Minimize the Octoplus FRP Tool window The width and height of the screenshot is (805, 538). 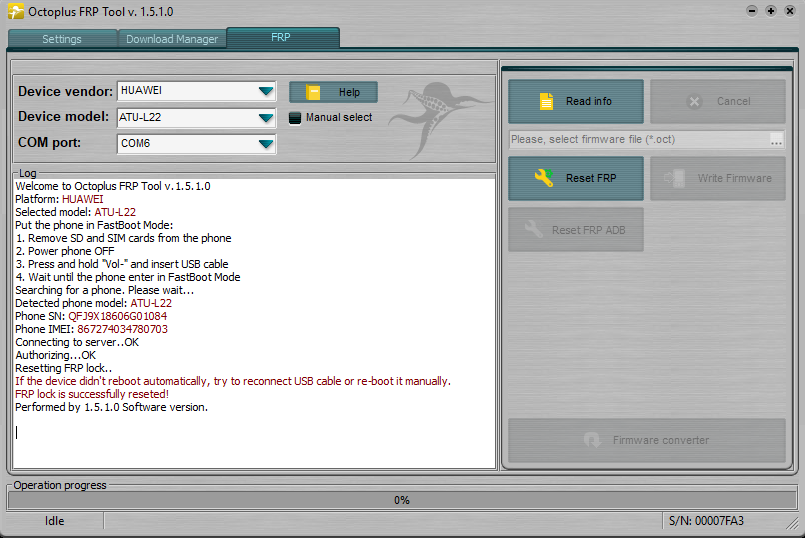pos(752,11)
